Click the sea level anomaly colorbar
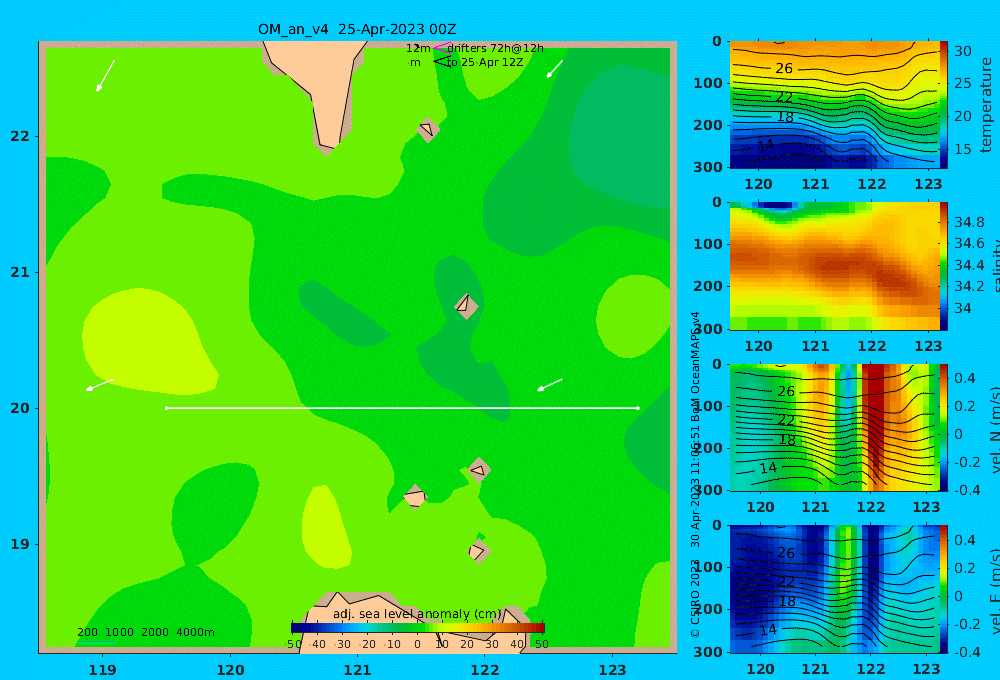 418,628
